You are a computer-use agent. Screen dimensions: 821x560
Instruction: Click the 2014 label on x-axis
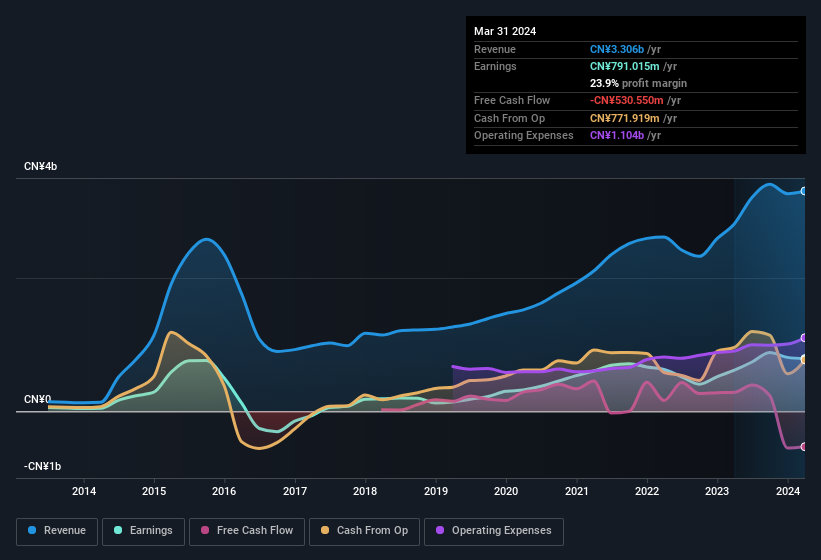pyautogui.click(x=84, y=491)
